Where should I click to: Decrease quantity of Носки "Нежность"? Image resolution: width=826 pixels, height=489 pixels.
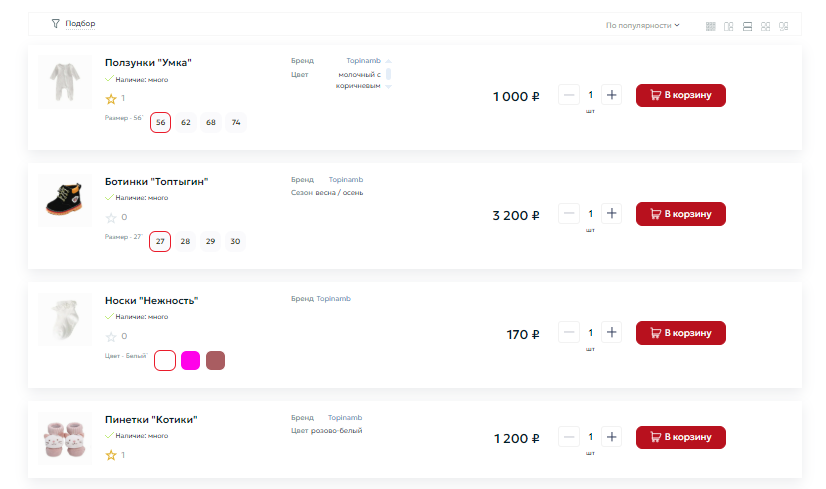(x=568, y=332)
